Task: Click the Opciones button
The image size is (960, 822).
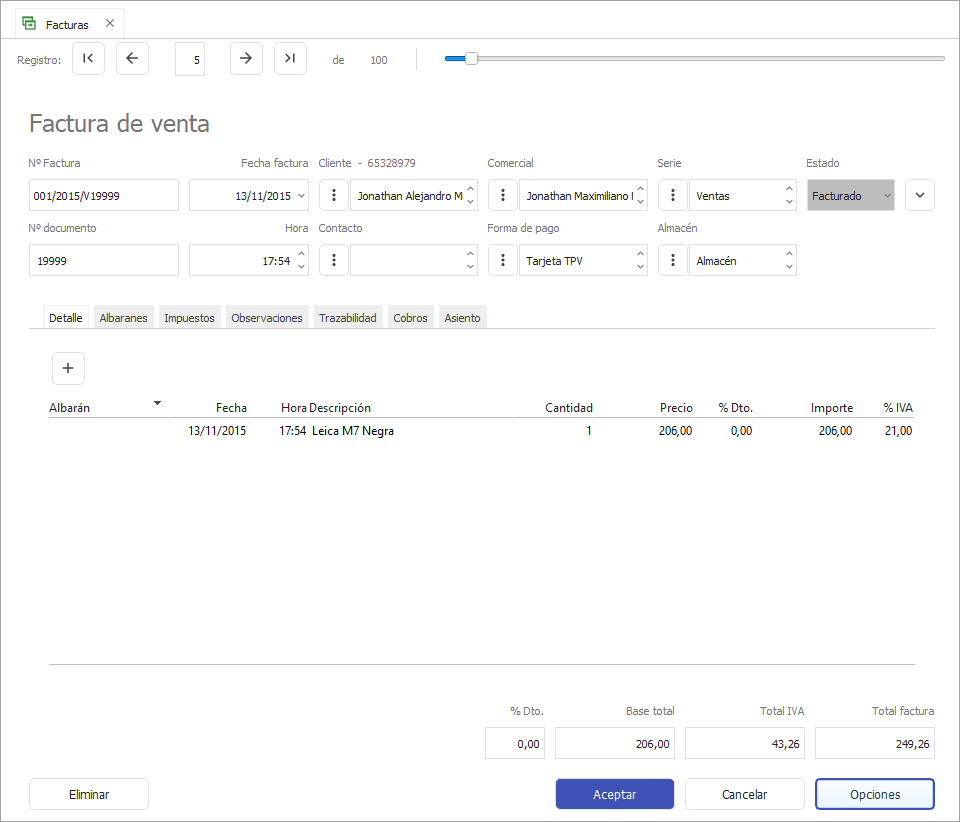Action: click(x=874, y=795)
